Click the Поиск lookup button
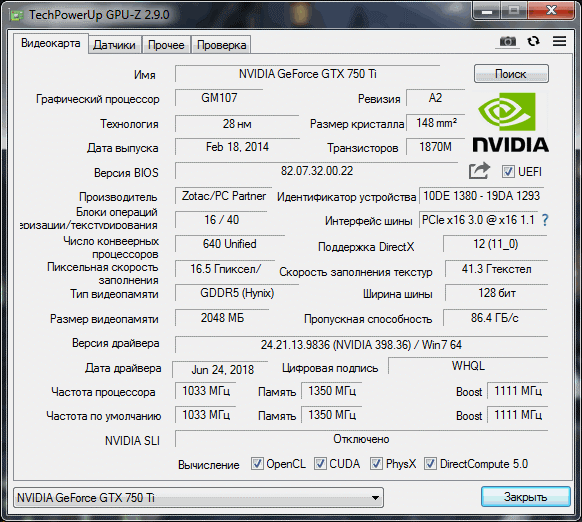The image size is (582, 522). [x=511, y=74]
